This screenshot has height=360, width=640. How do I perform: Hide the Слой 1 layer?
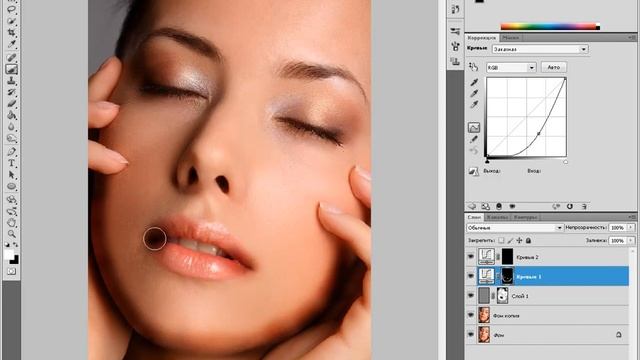[471, 296]
